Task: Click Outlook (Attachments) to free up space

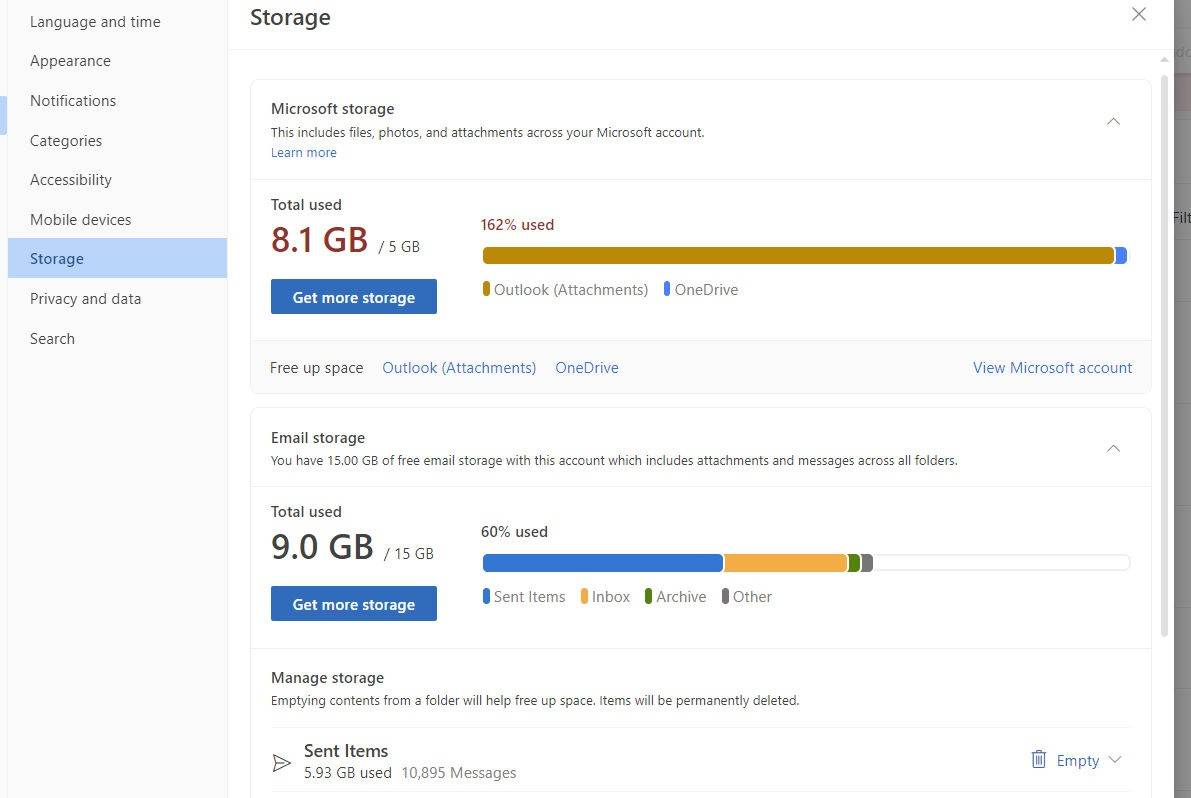Action: [x=459, y=367]
